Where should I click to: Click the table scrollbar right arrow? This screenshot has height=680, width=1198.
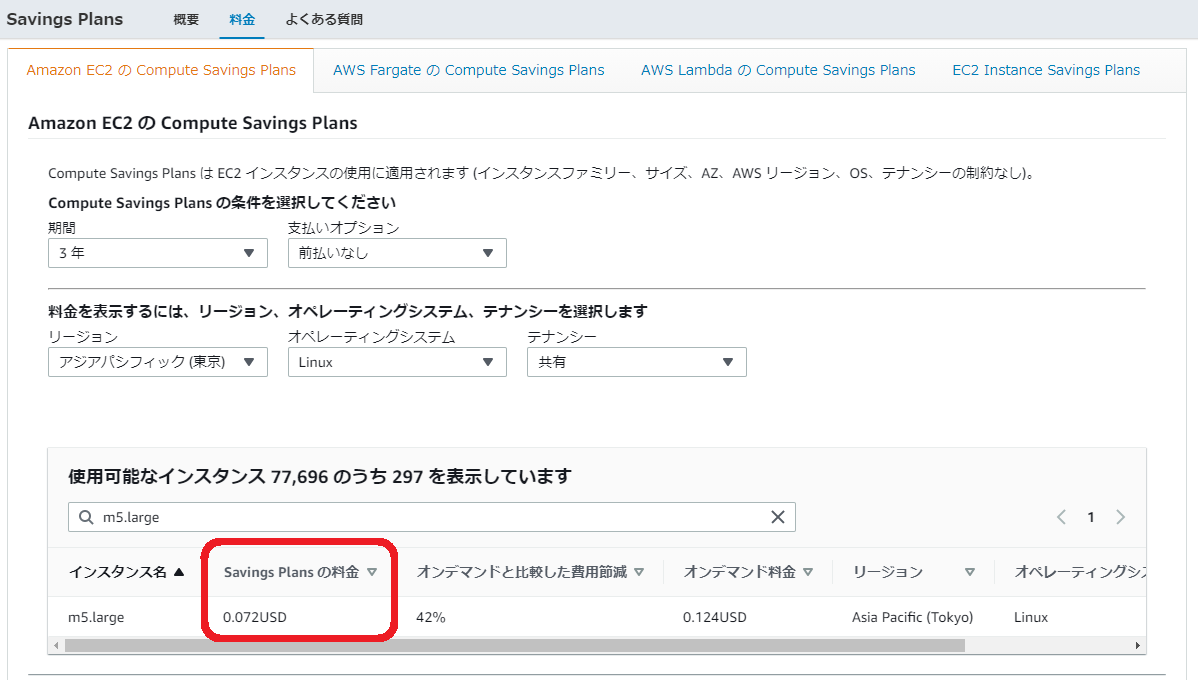[x=1138, y=646]
